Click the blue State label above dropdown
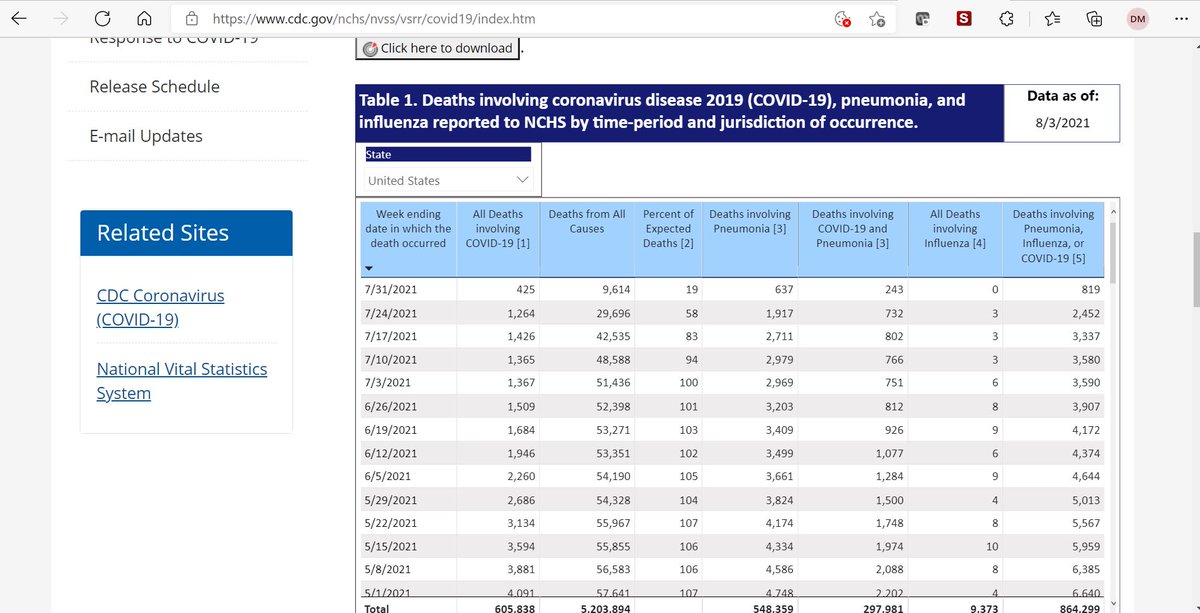The height and width of the screenshot is (613, 1200). tap(448, 155)
